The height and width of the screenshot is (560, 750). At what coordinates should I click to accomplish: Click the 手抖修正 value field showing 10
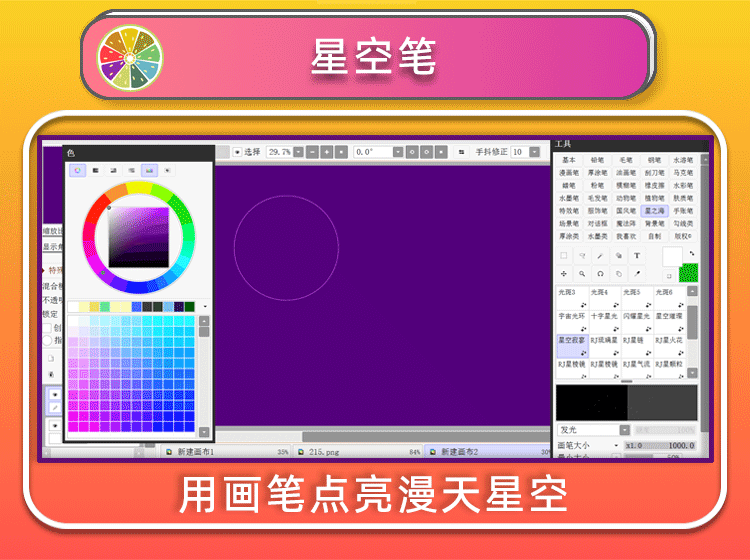pyautogui.click(x=519, y=152)
